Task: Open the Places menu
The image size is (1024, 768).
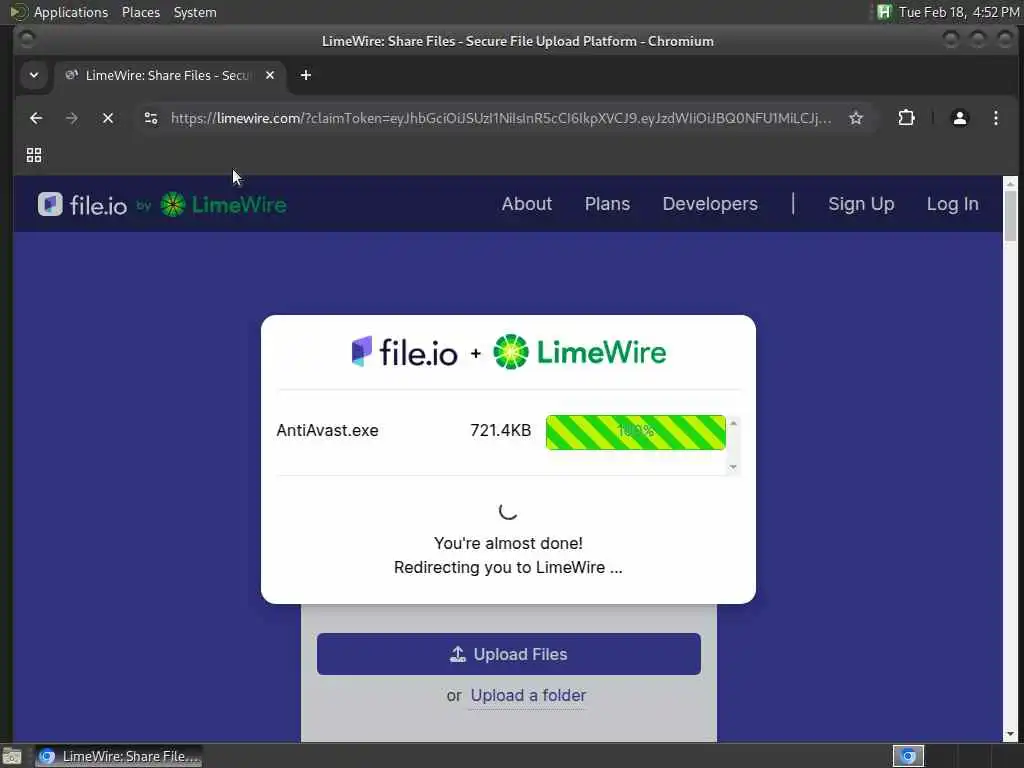Action: (x=140, y=12)
